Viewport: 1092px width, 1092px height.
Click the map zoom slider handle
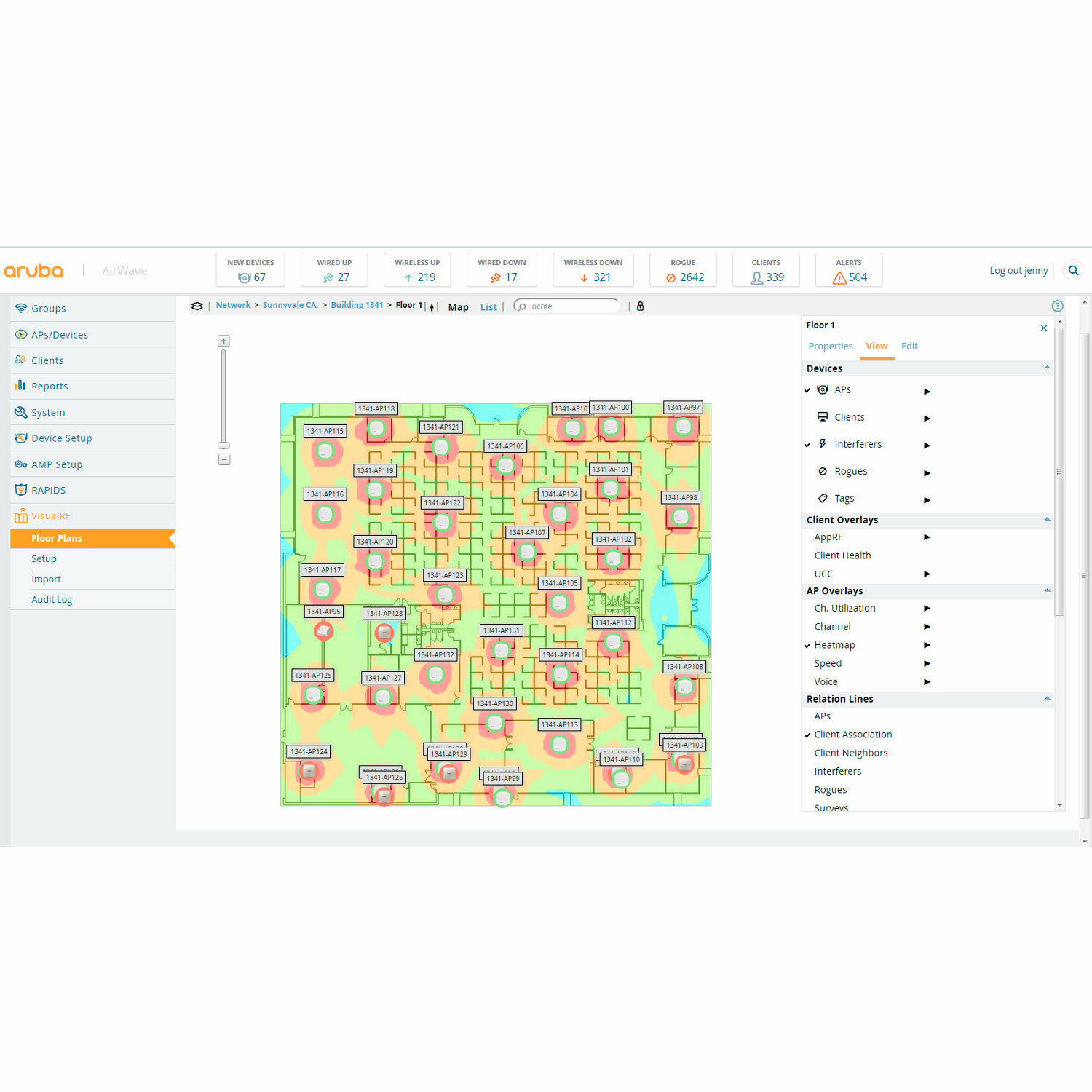coord(224,446)
